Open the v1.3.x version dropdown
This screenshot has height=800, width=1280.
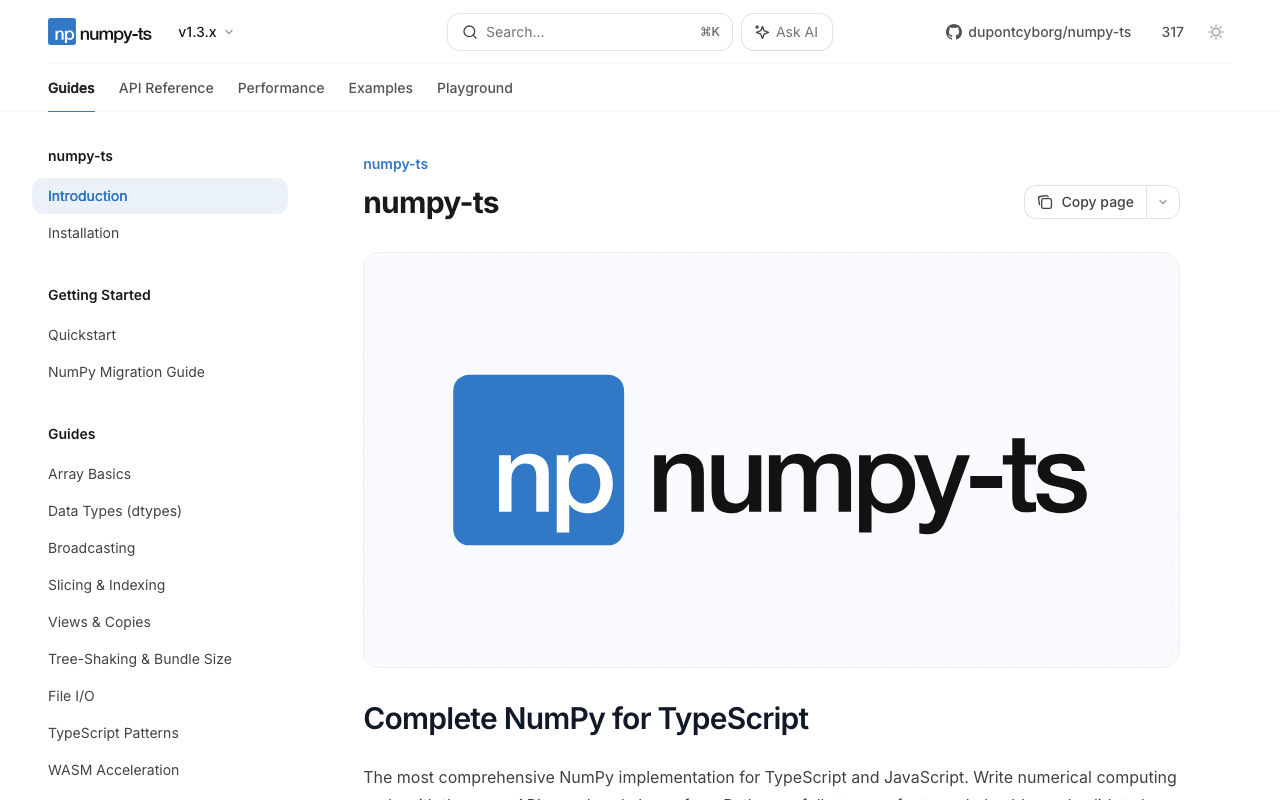coord(206,32)
